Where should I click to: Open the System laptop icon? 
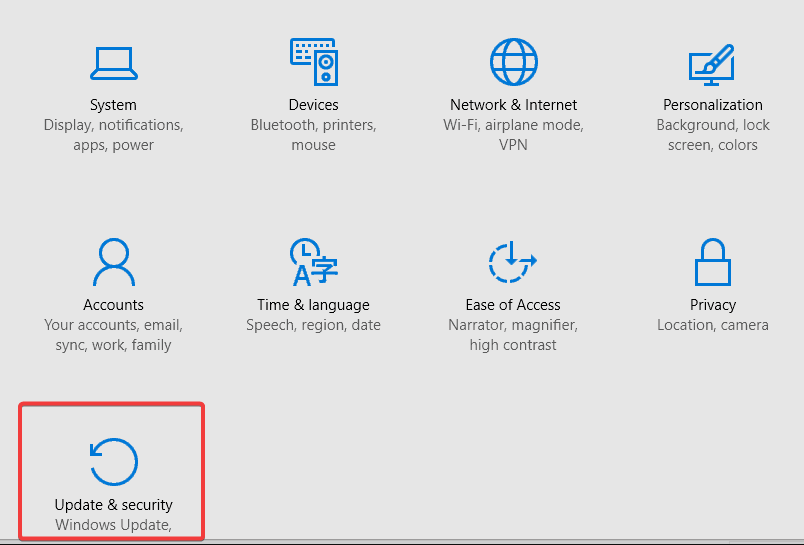[113, 64]
